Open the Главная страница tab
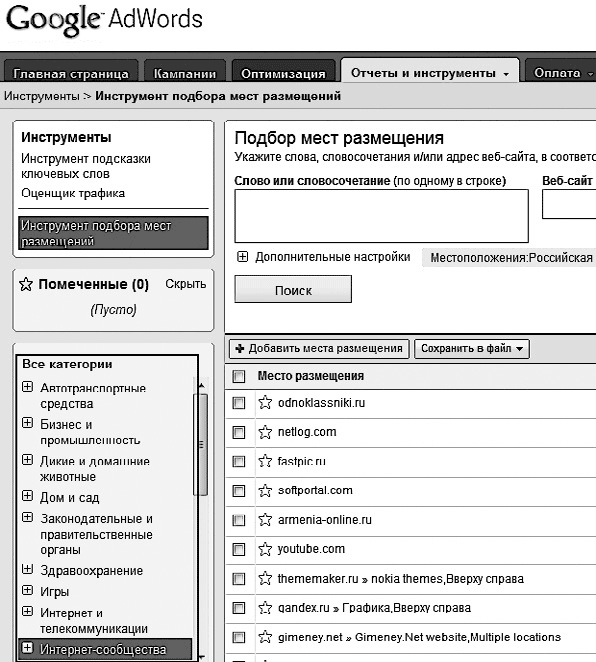596x662 pixels. click(x=70, y=73)
